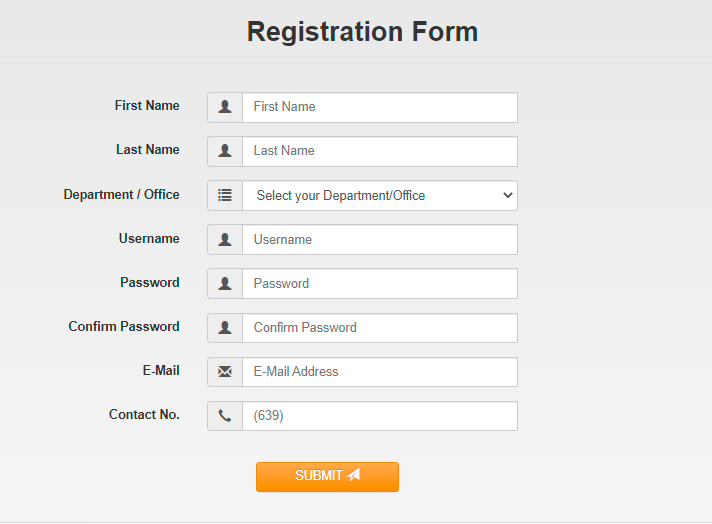Click the list icon beside Department dropdown
Viewport: 712px width, 524px height.
tap(225, 195)
